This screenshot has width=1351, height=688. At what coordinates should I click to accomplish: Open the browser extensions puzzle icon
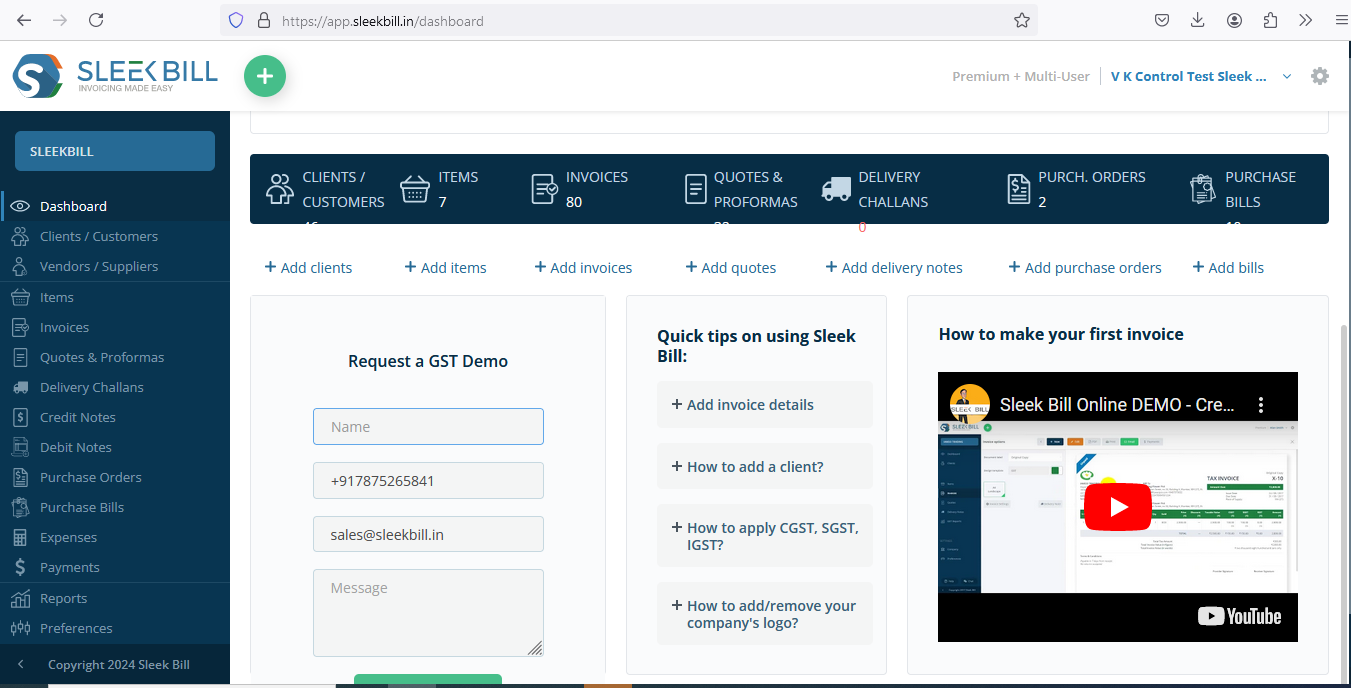(x=1271, y=20)
